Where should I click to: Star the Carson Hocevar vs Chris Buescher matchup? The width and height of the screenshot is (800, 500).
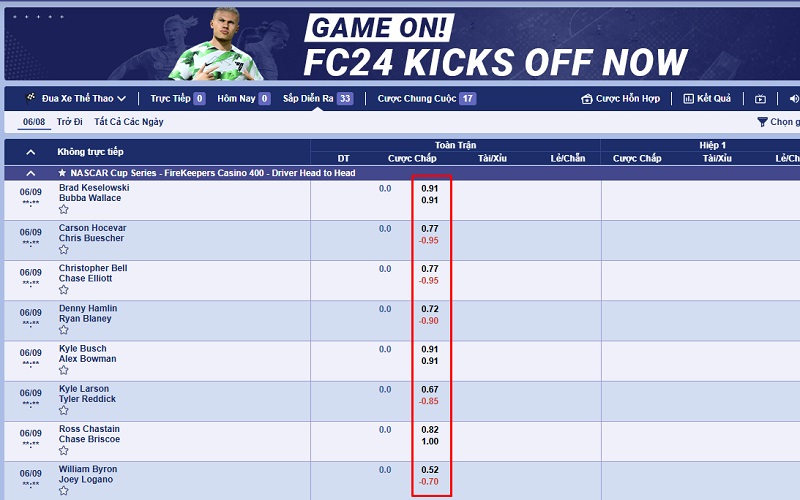pos(64,250)
